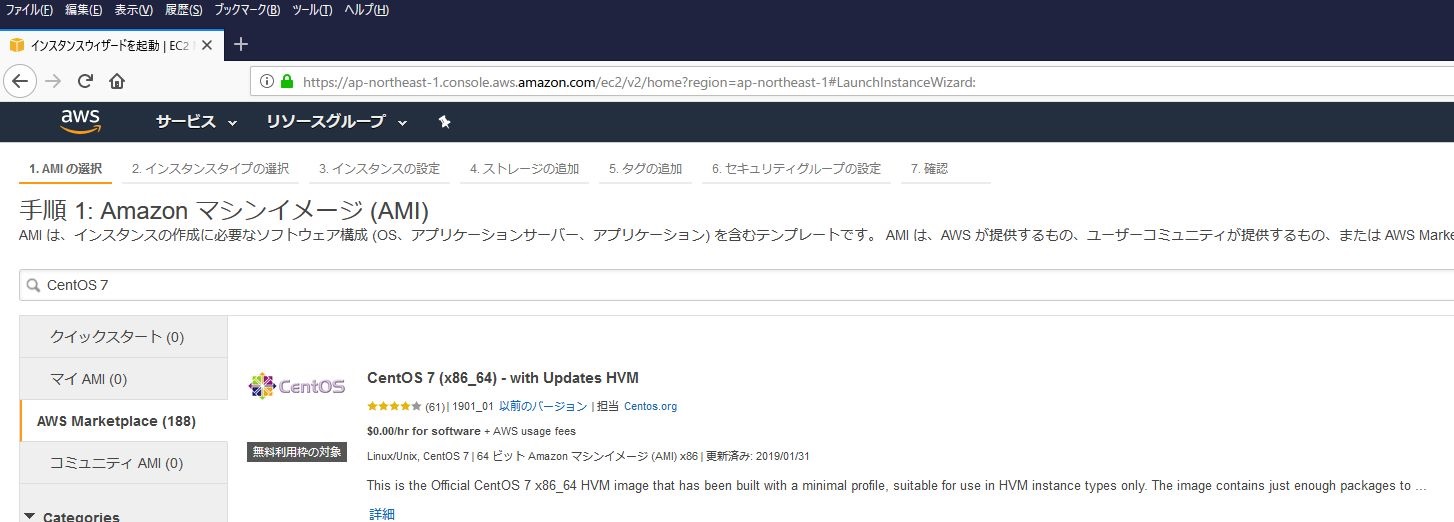This screenshot has width=1454, height=522.
Task: Open site information icon in address bar
Action: pos(267,81)
